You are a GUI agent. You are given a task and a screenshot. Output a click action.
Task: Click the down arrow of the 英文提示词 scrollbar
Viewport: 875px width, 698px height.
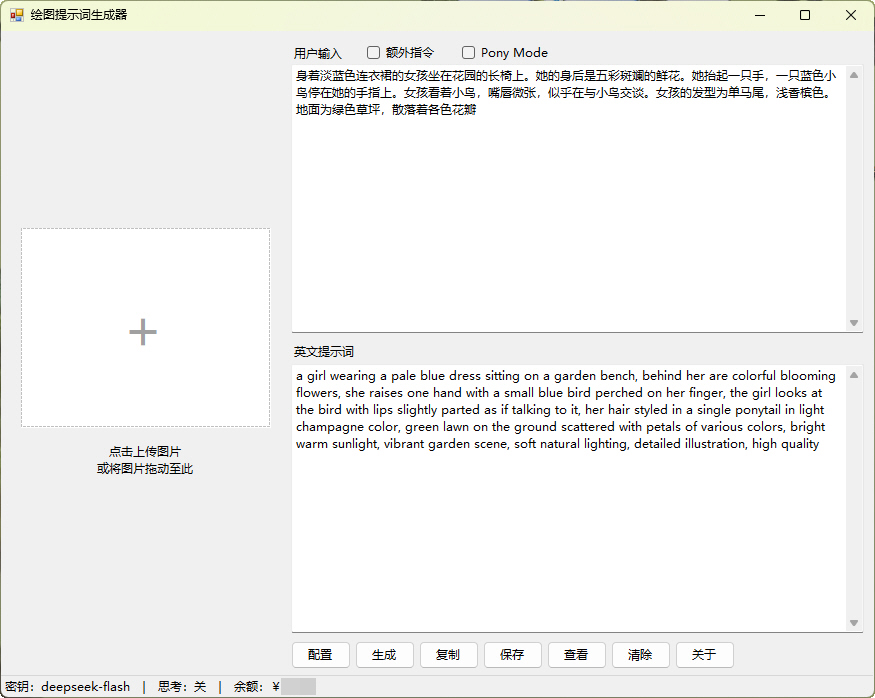click(854, 623)
